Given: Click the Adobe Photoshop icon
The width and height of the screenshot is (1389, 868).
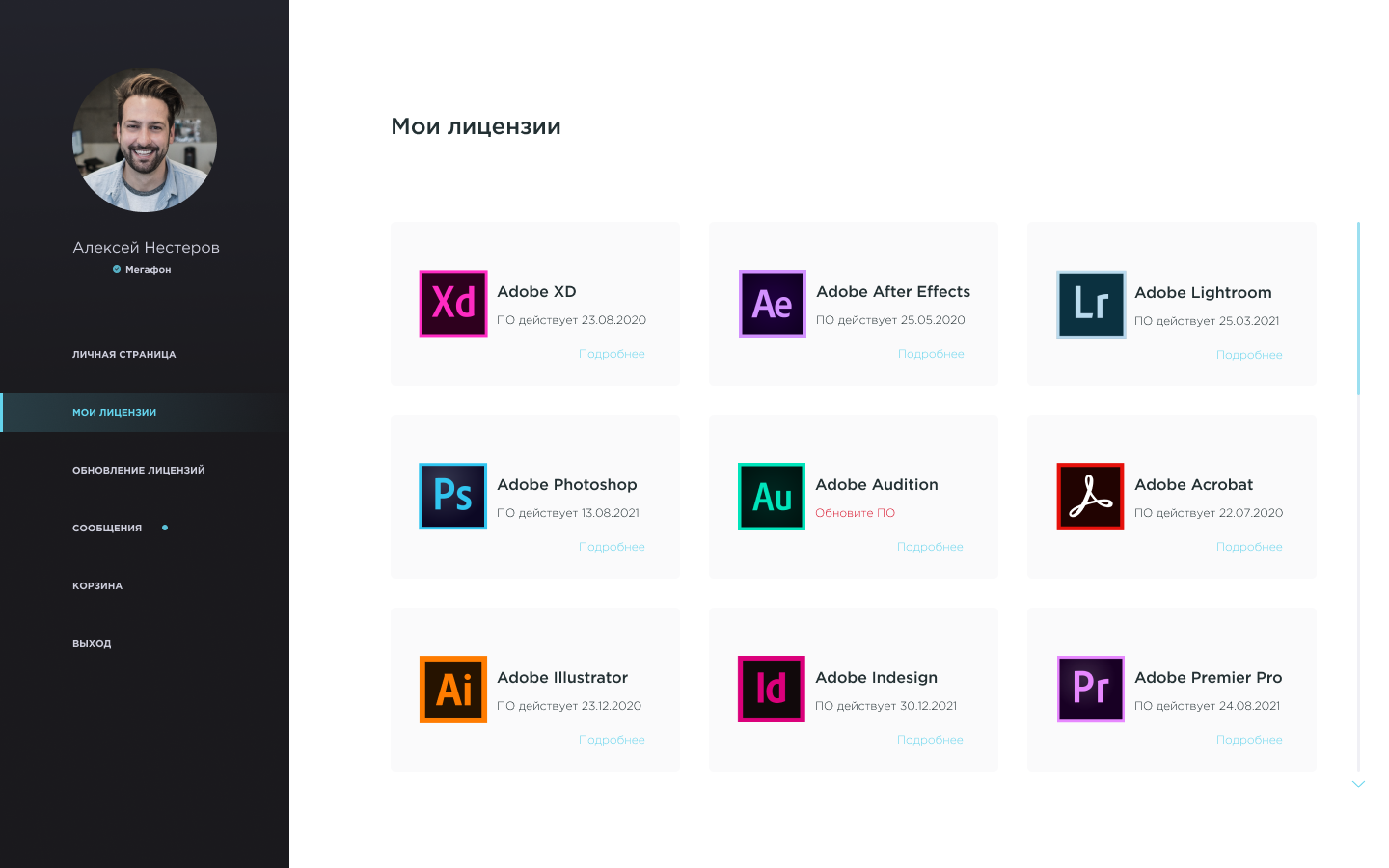Looking at the screenshot, I should click(x=453, y=497).
